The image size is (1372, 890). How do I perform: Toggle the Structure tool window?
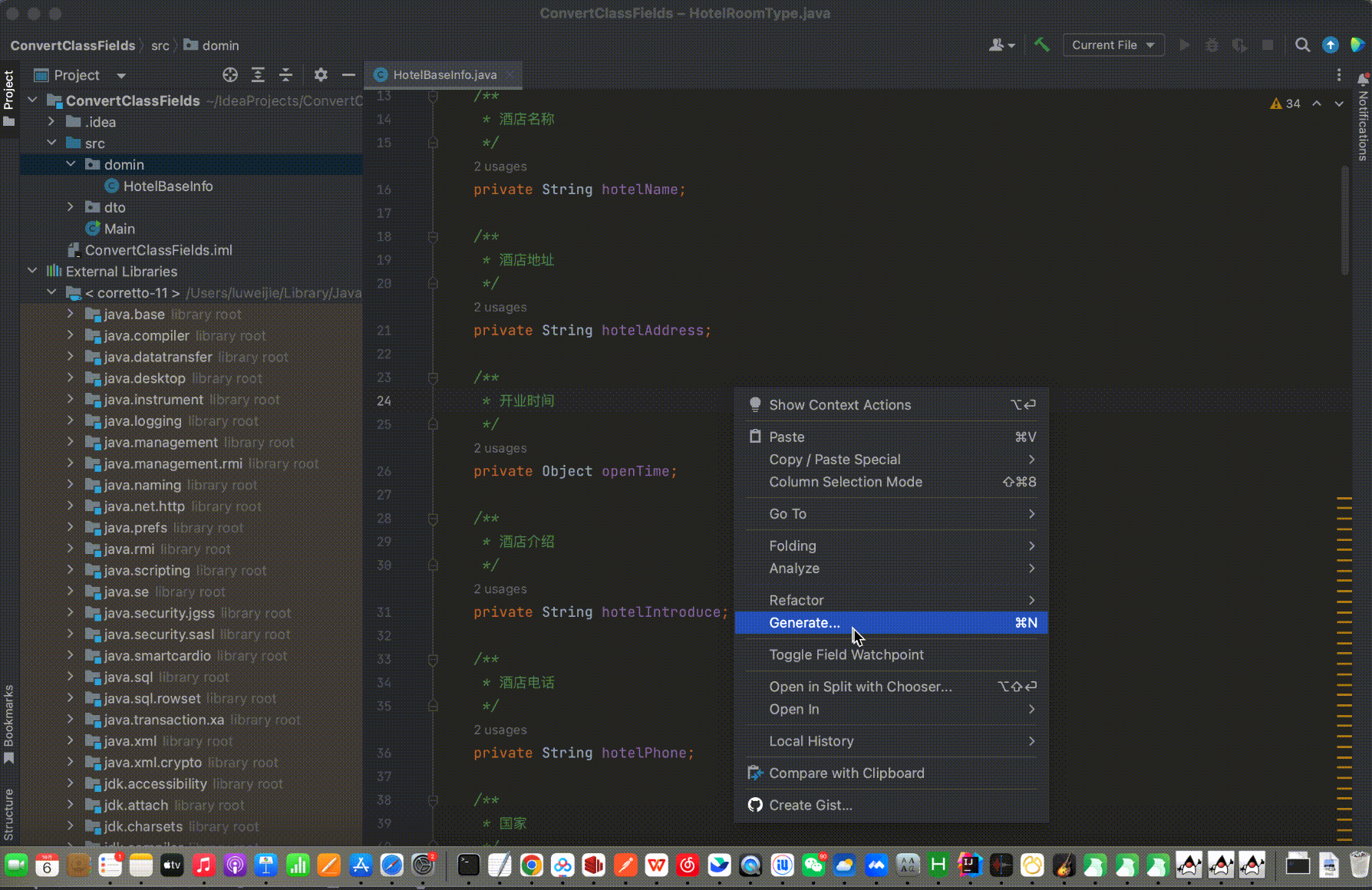coord(8,813)
